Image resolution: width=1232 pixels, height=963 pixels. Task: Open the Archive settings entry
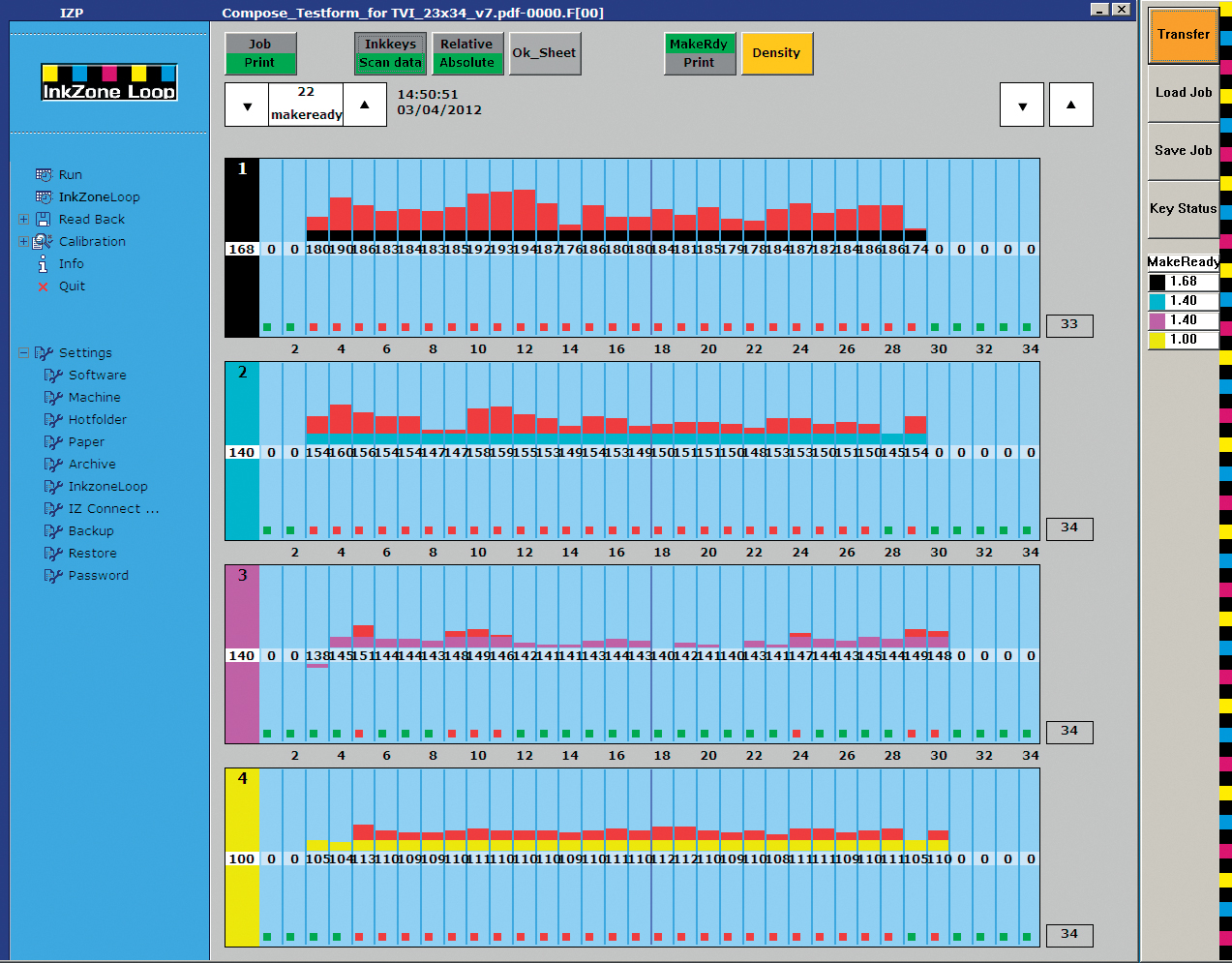[x=92, y=465]
